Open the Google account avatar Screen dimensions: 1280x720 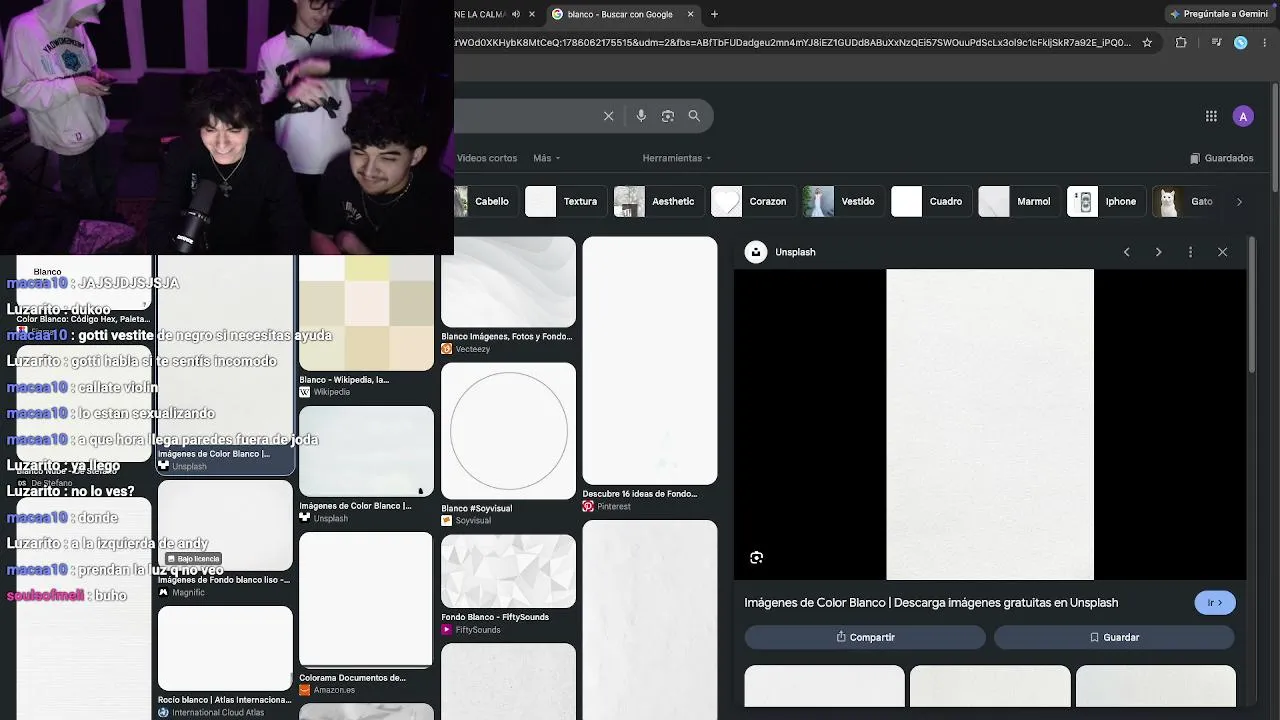point(1243,116)
